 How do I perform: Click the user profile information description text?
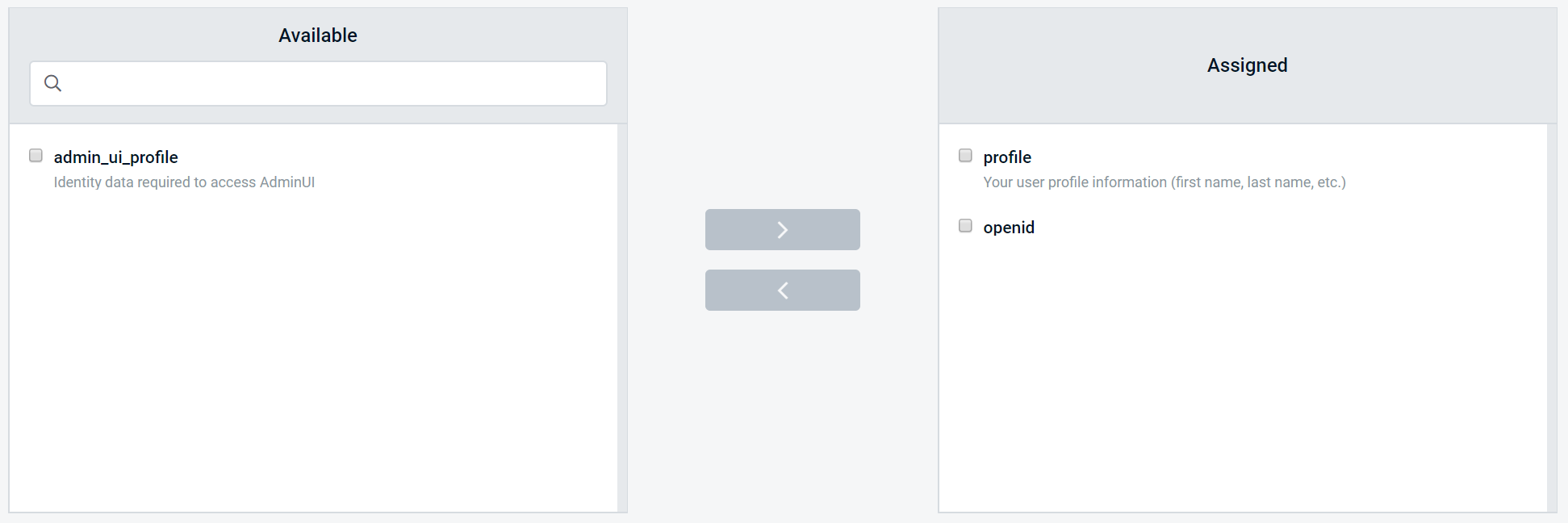(x=1165, y=182)
